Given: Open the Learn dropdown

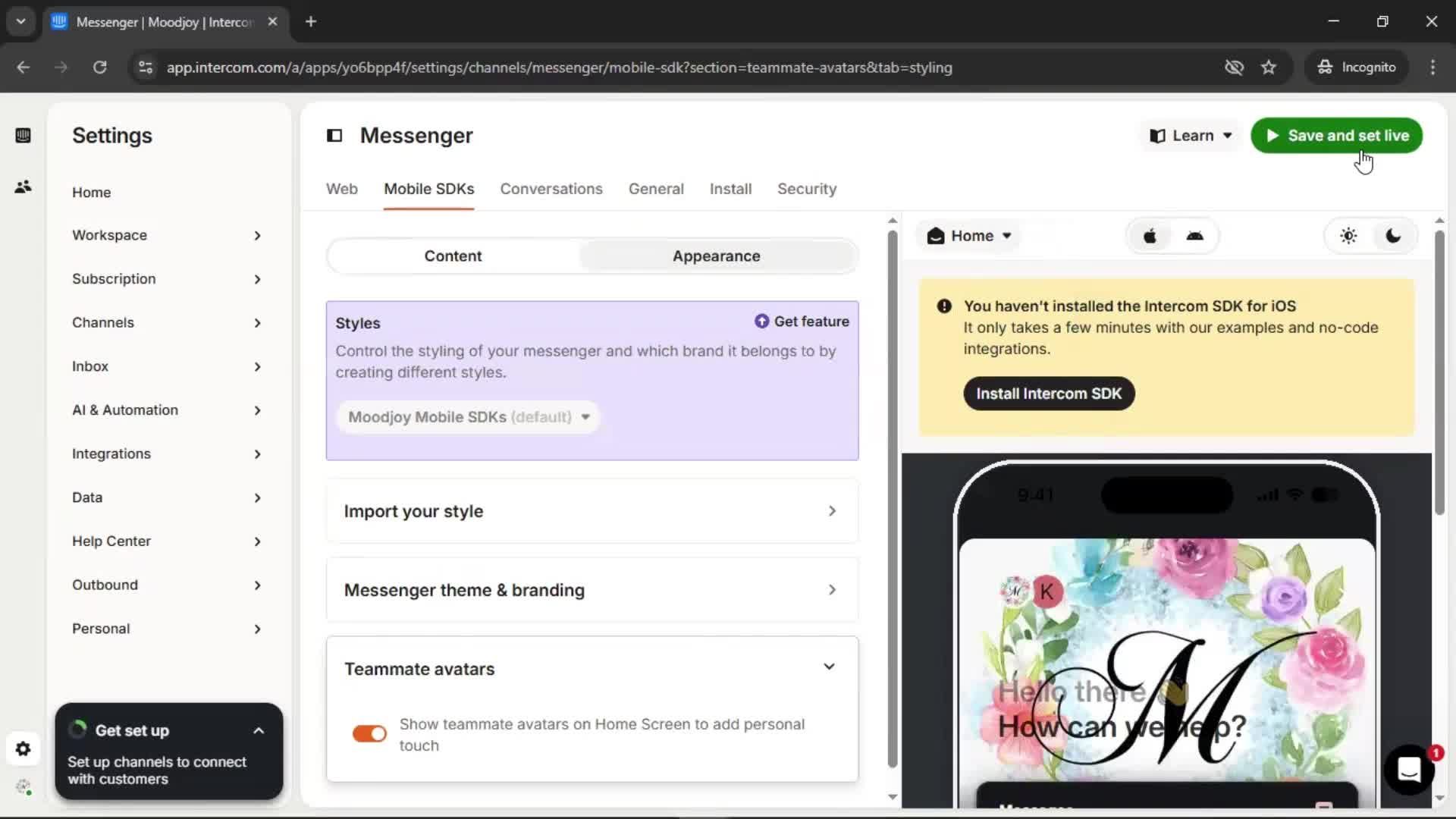Looking at the screenshot, I should pyautogui.click(x=1190, y=136).
